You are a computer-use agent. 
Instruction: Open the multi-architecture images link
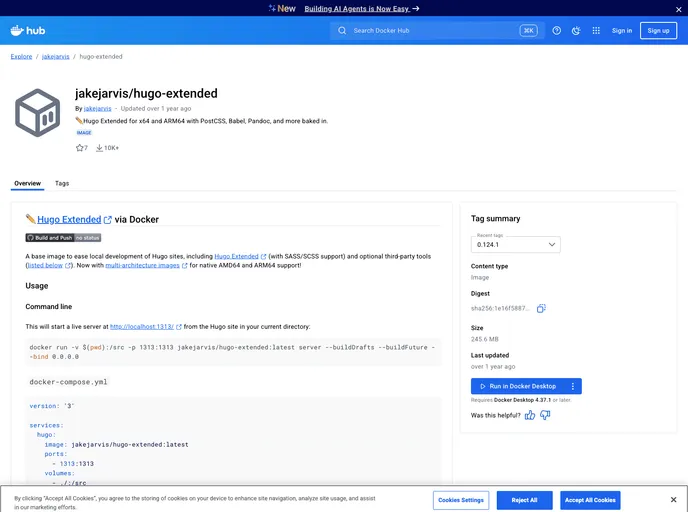143,265
